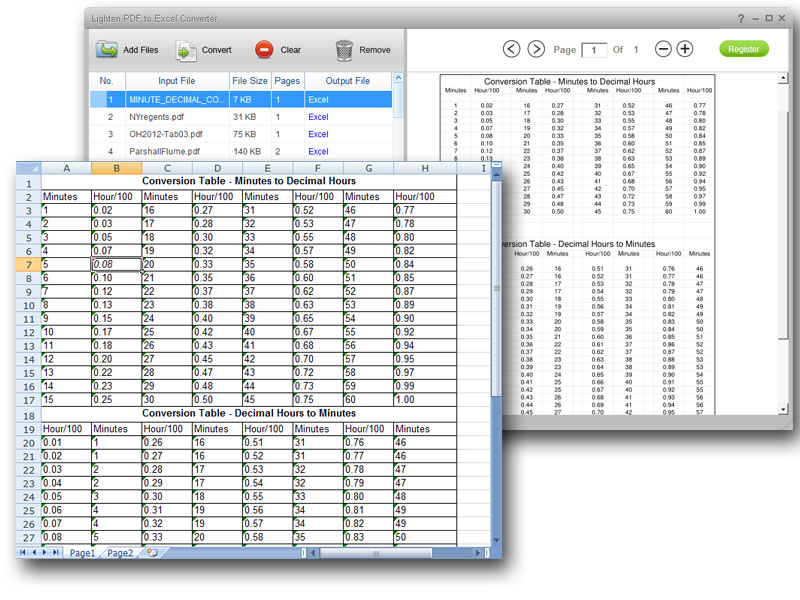Click the Input File column header
Screen dimensions: 800x600
coord(177,81)
